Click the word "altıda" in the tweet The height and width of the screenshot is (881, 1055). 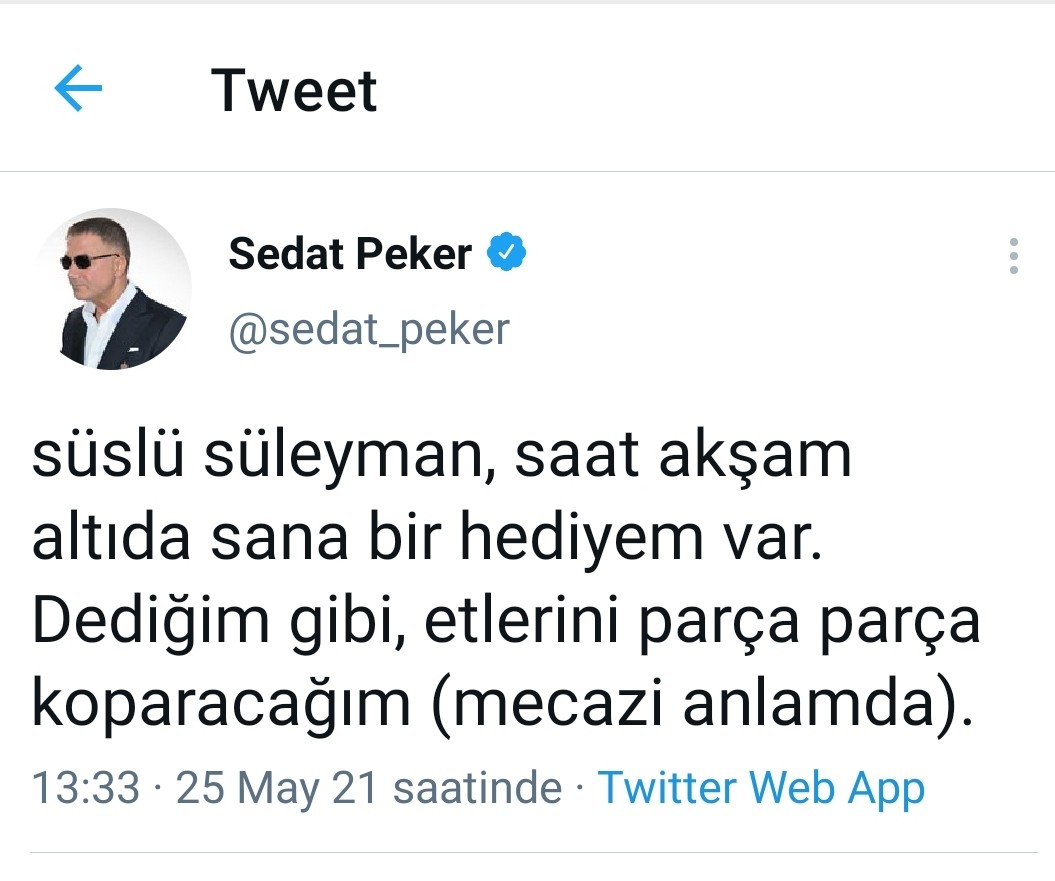point(111,538)
